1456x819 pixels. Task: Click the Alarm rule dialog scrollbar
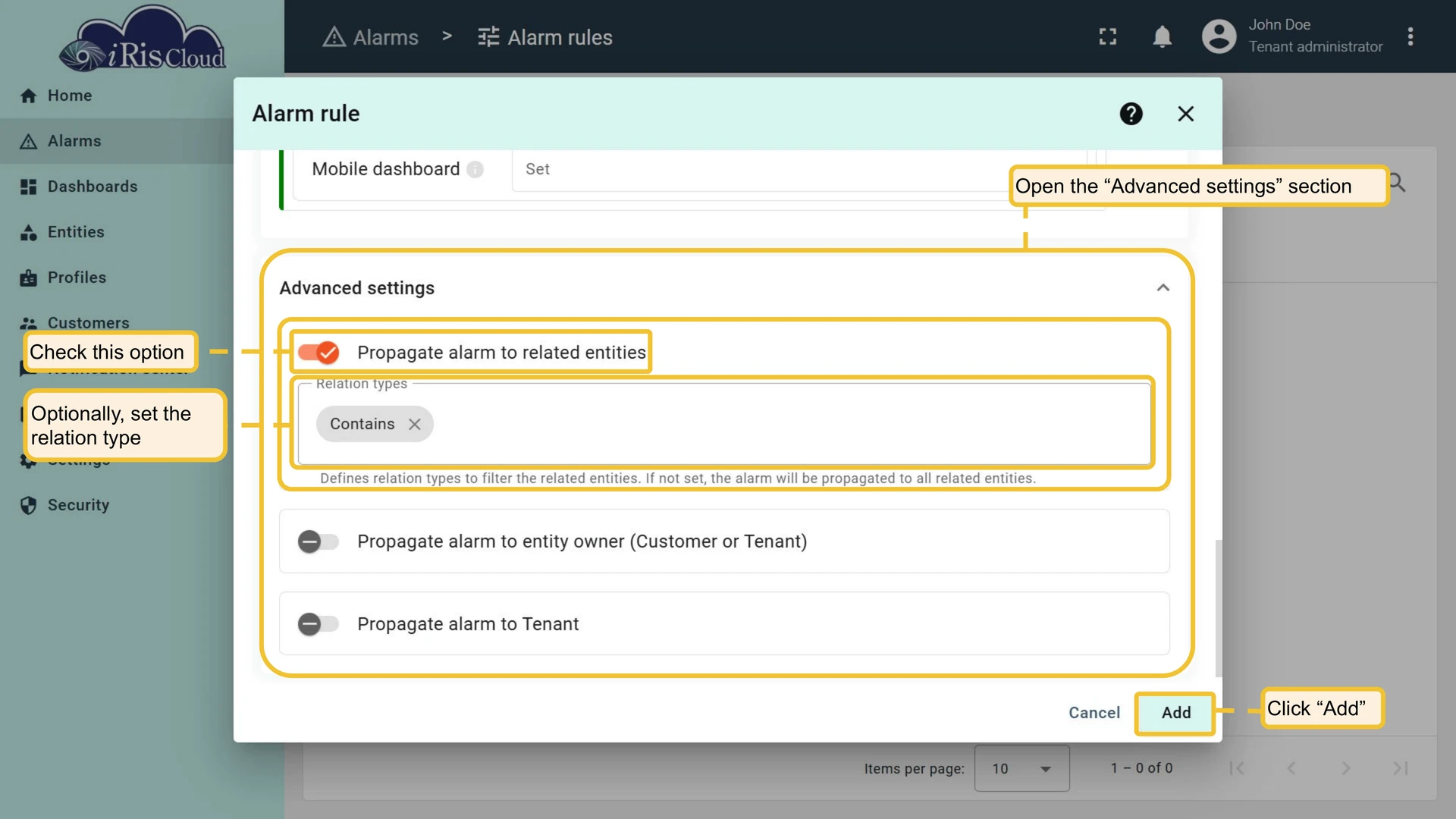1219,607
